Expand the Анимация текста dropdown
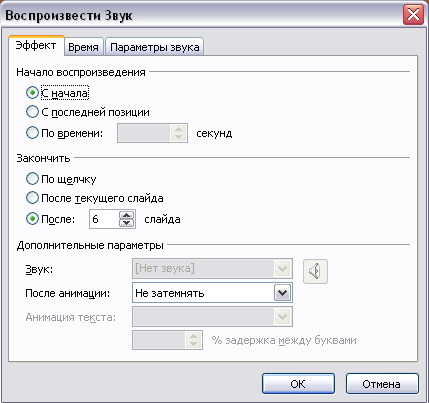The height and width of the screenshot is (403, 429). [212, 317]
